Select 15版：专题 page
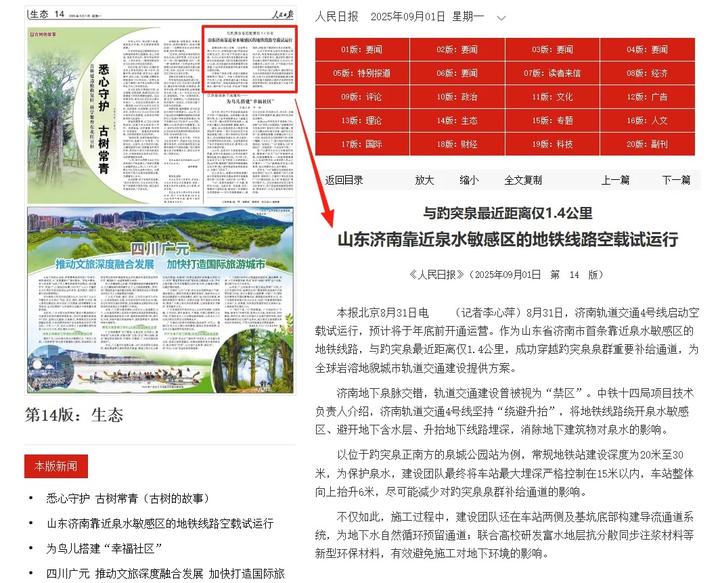The image size is (720, 583). pos(552,121)
